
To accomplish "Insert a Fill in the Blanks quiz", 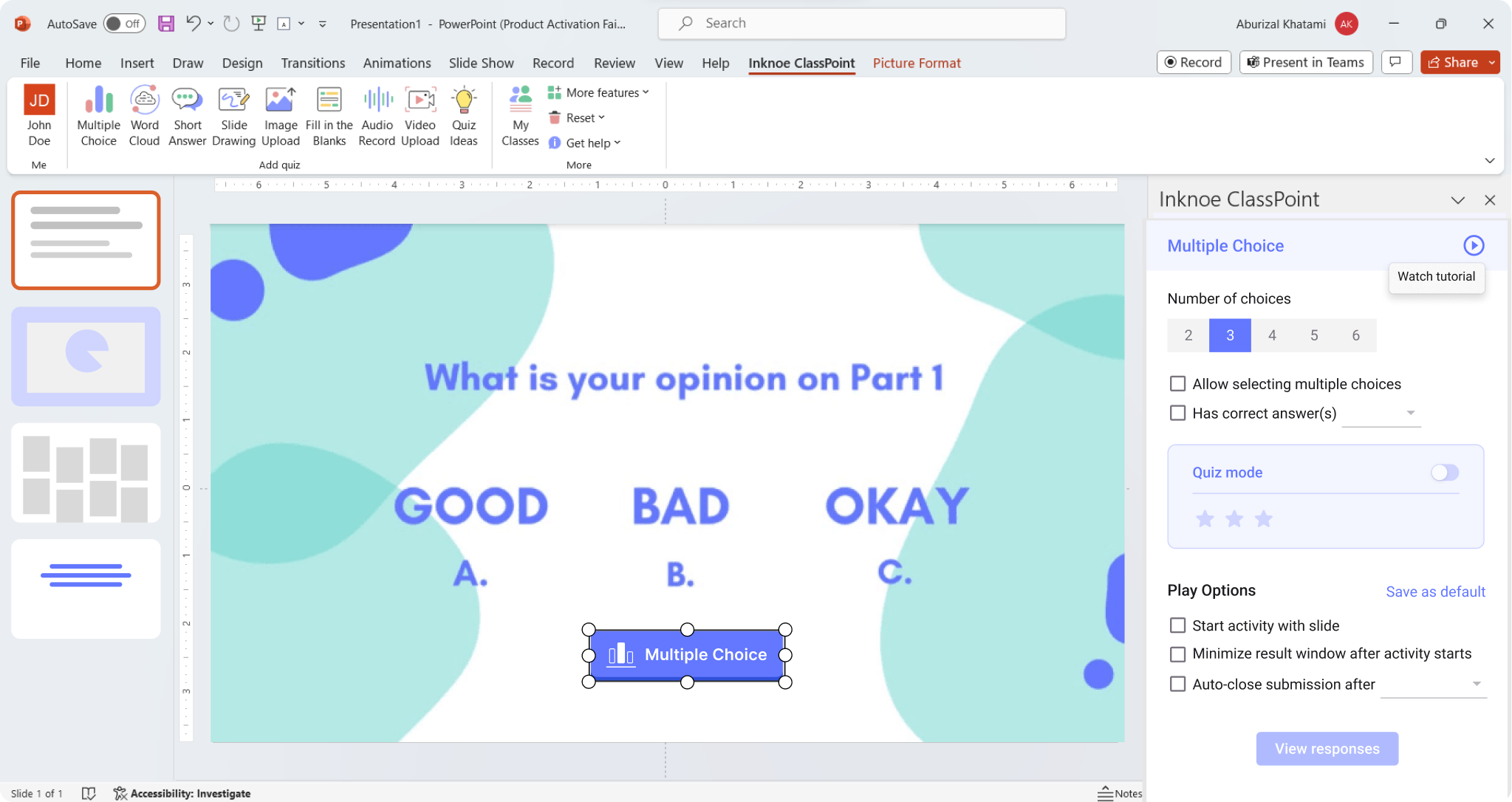I will (329, 114).
